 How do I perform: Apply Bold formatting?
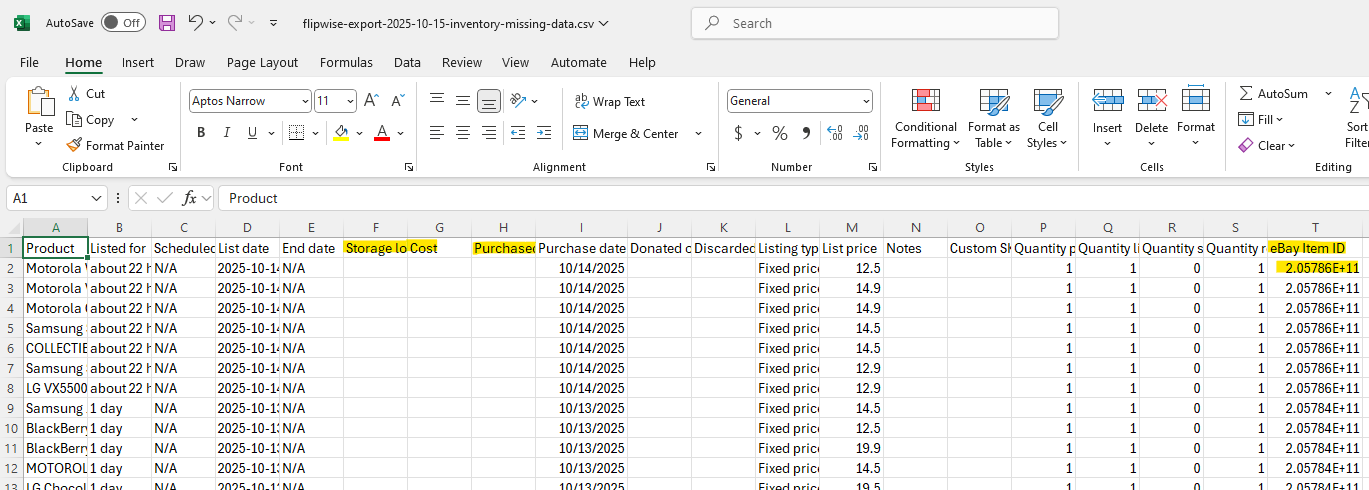(201, 133)
